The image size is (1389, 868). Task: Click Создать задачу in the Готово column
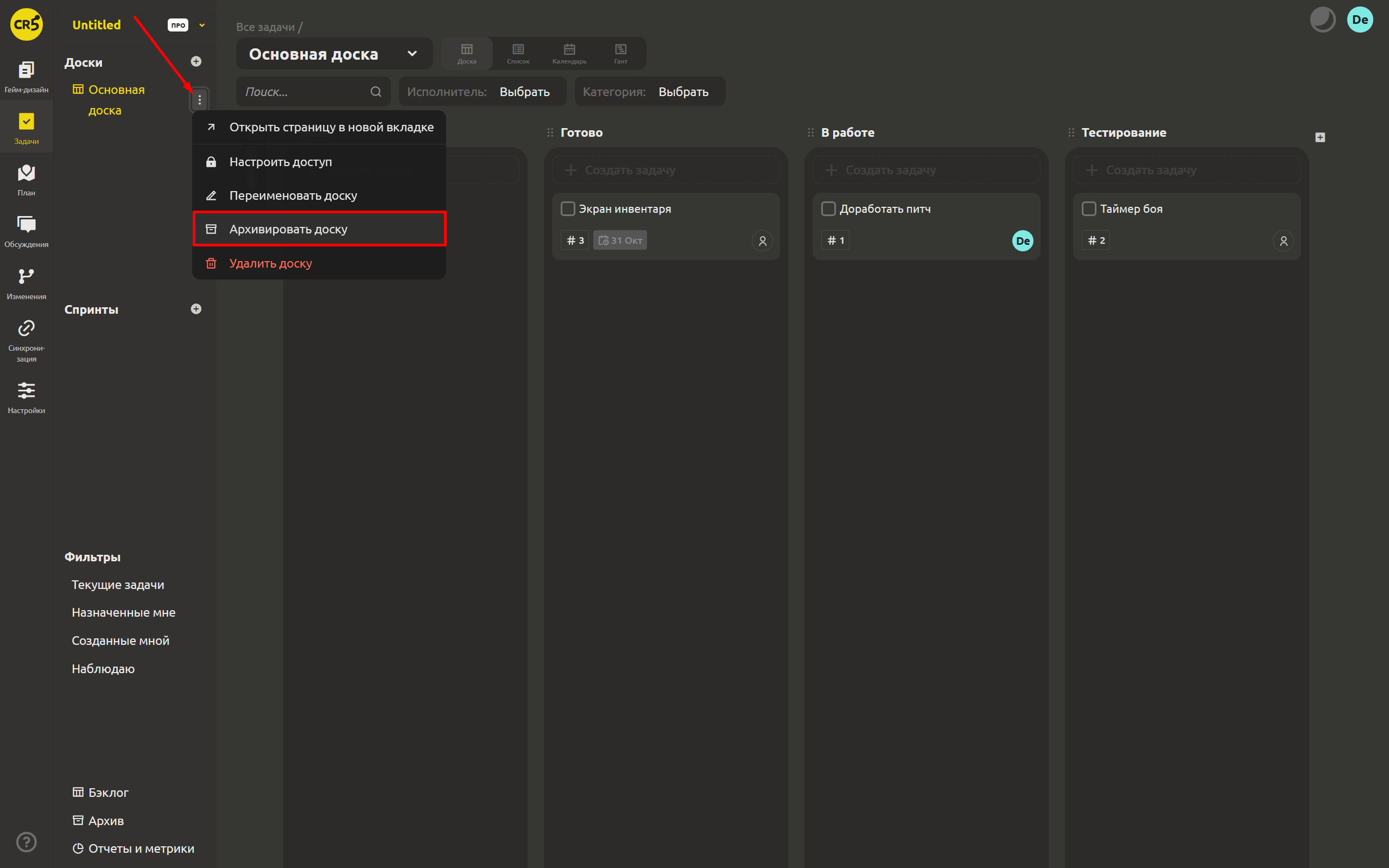pyautogui.click(x=666, y=170)
